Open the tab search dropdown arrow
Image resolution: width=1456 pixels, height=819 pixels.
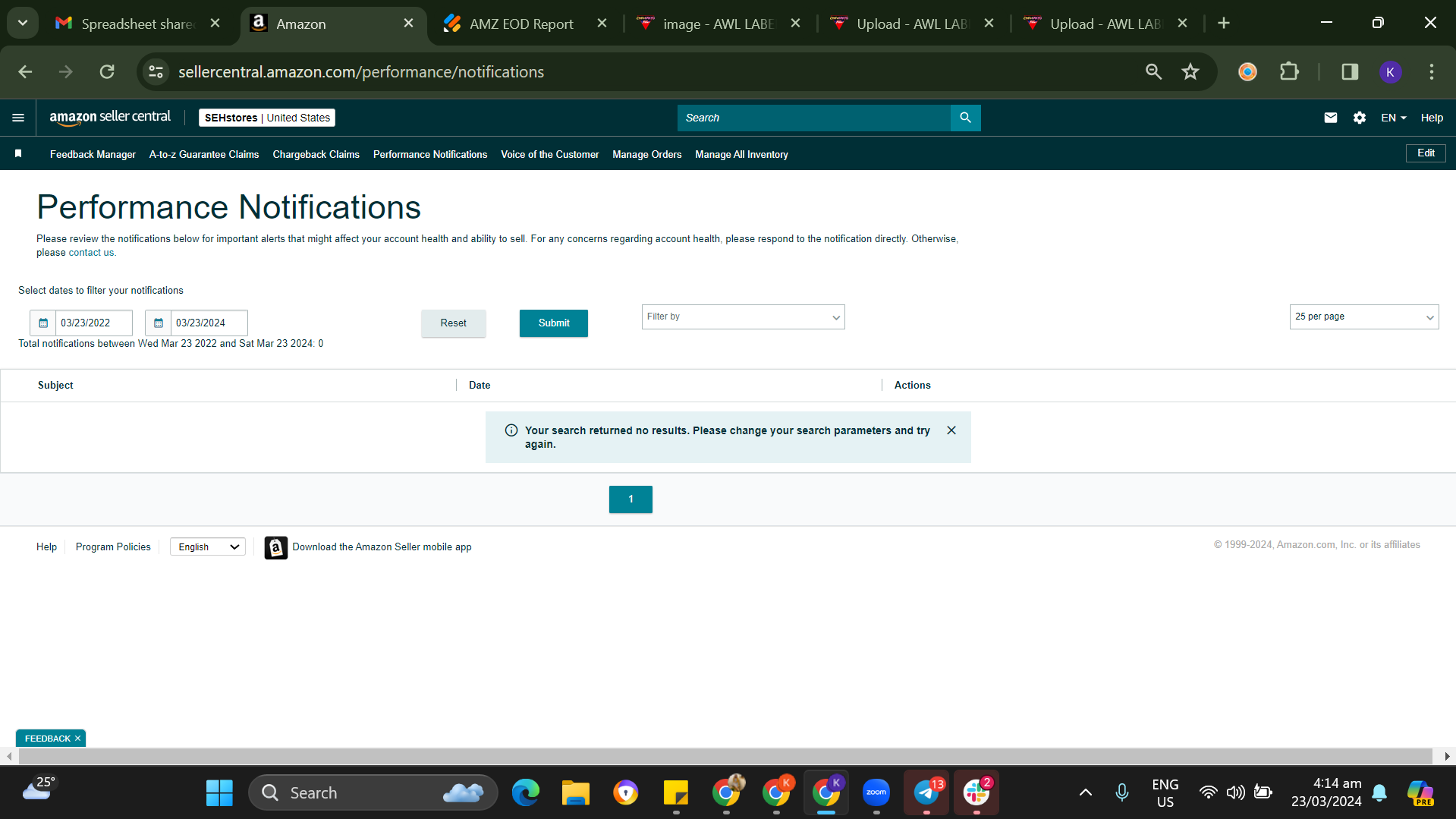click(23, 24)
